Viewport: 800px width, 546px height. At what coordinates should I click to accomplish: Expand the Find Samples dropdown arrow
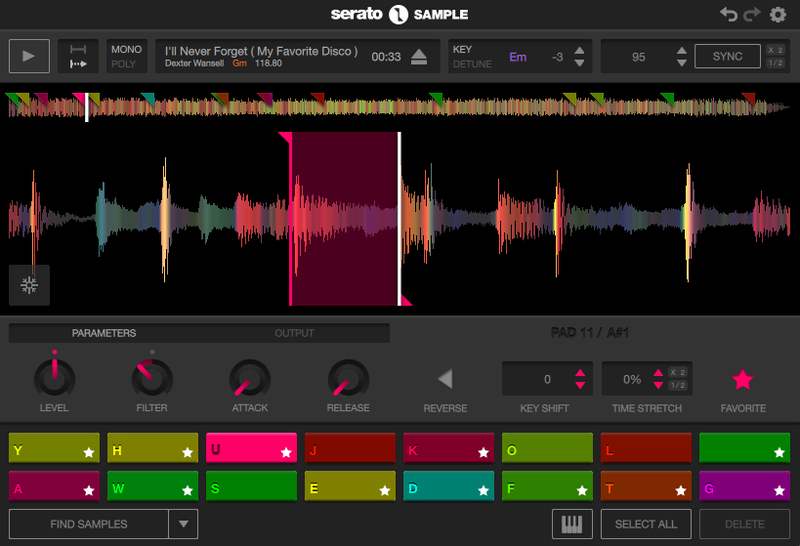click(x=183, y=524)
